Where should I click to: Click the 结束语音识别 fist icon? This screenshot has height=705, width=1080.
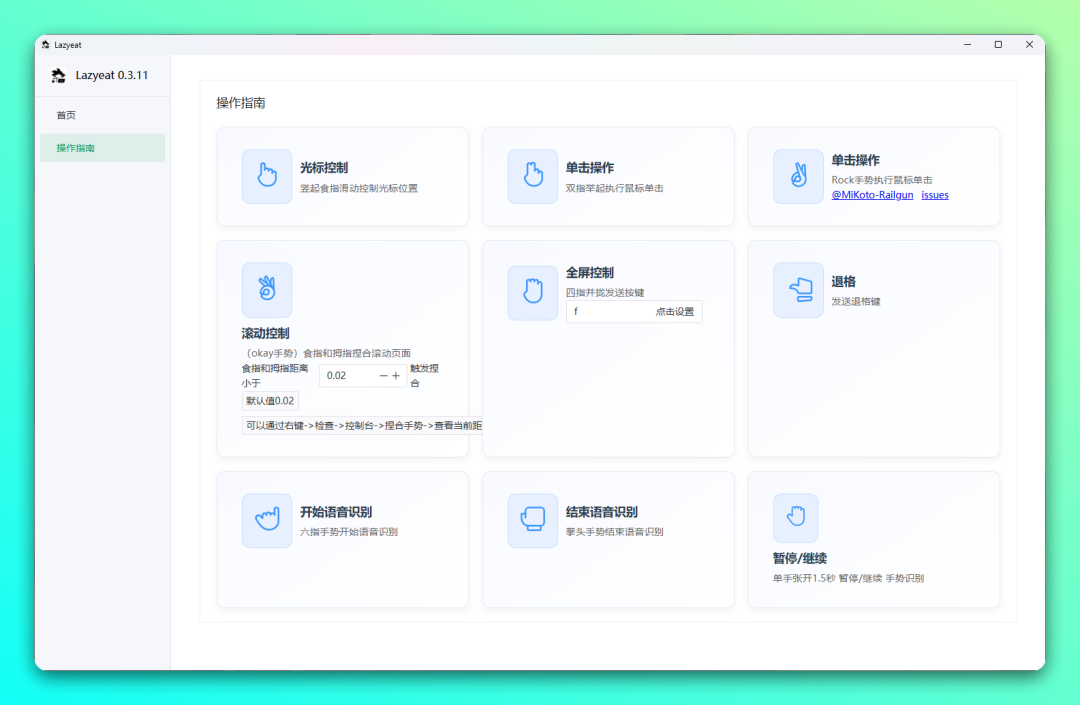[x=532, y=520]
